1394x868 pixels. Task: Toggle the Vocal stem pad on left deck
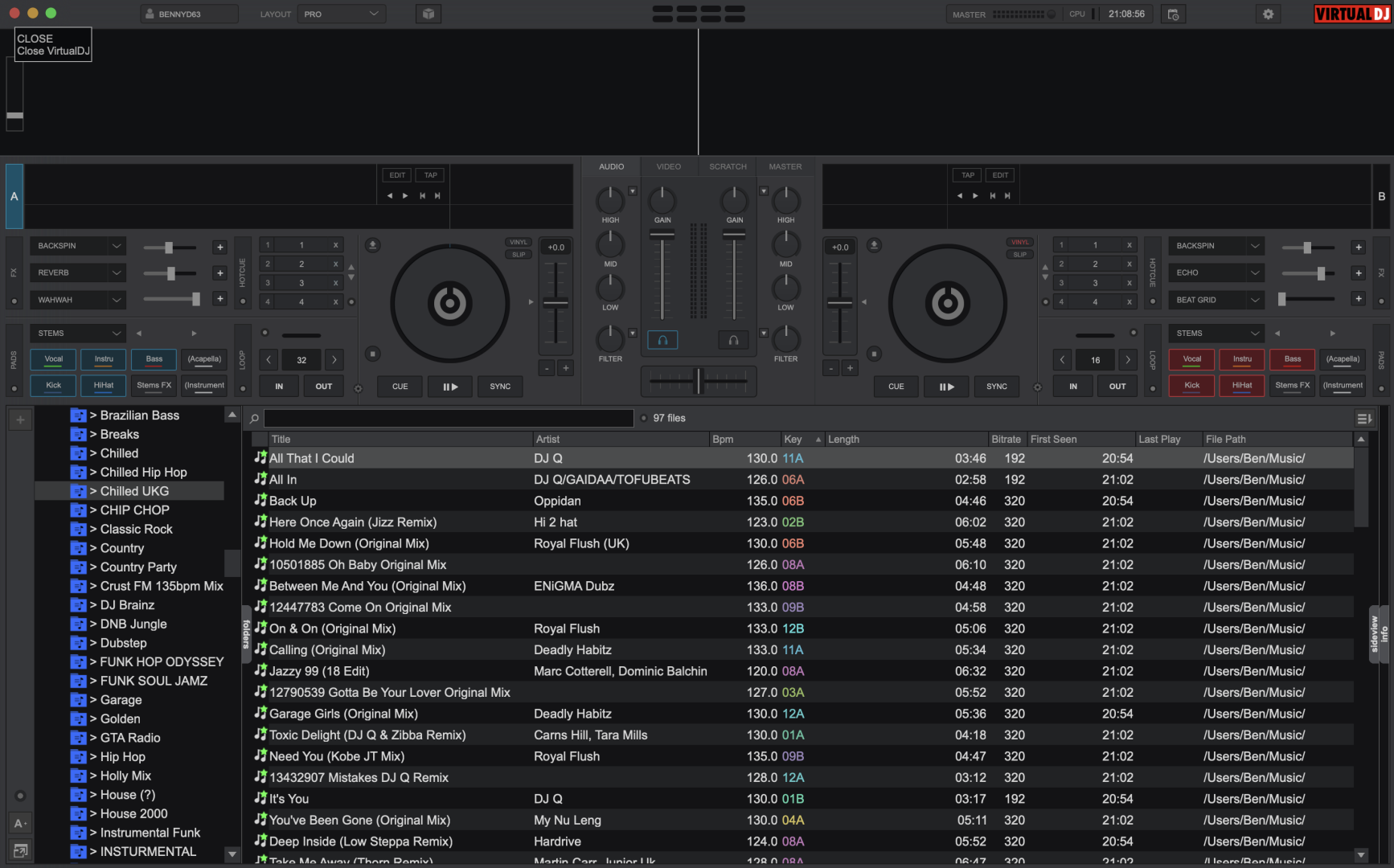(54, 359)
